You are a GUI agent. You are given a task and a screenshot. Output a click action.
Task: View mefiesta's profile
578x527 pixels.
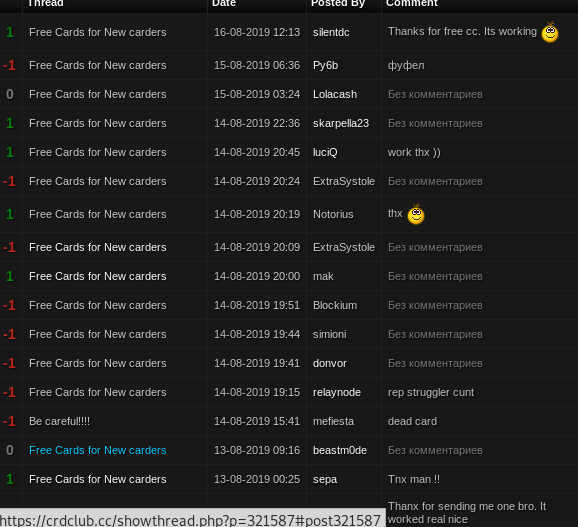click(333, 421)
